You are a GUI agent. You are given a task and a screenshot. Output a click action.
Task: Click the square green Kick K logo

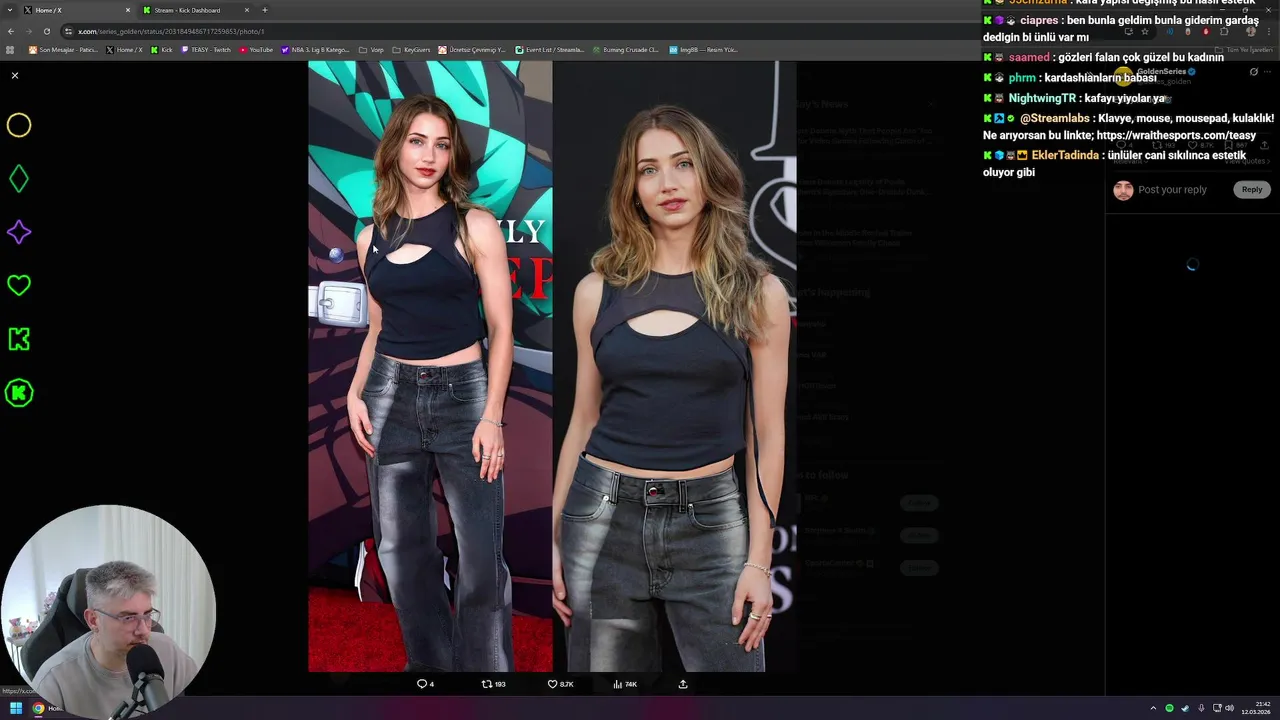click(19, 339)
